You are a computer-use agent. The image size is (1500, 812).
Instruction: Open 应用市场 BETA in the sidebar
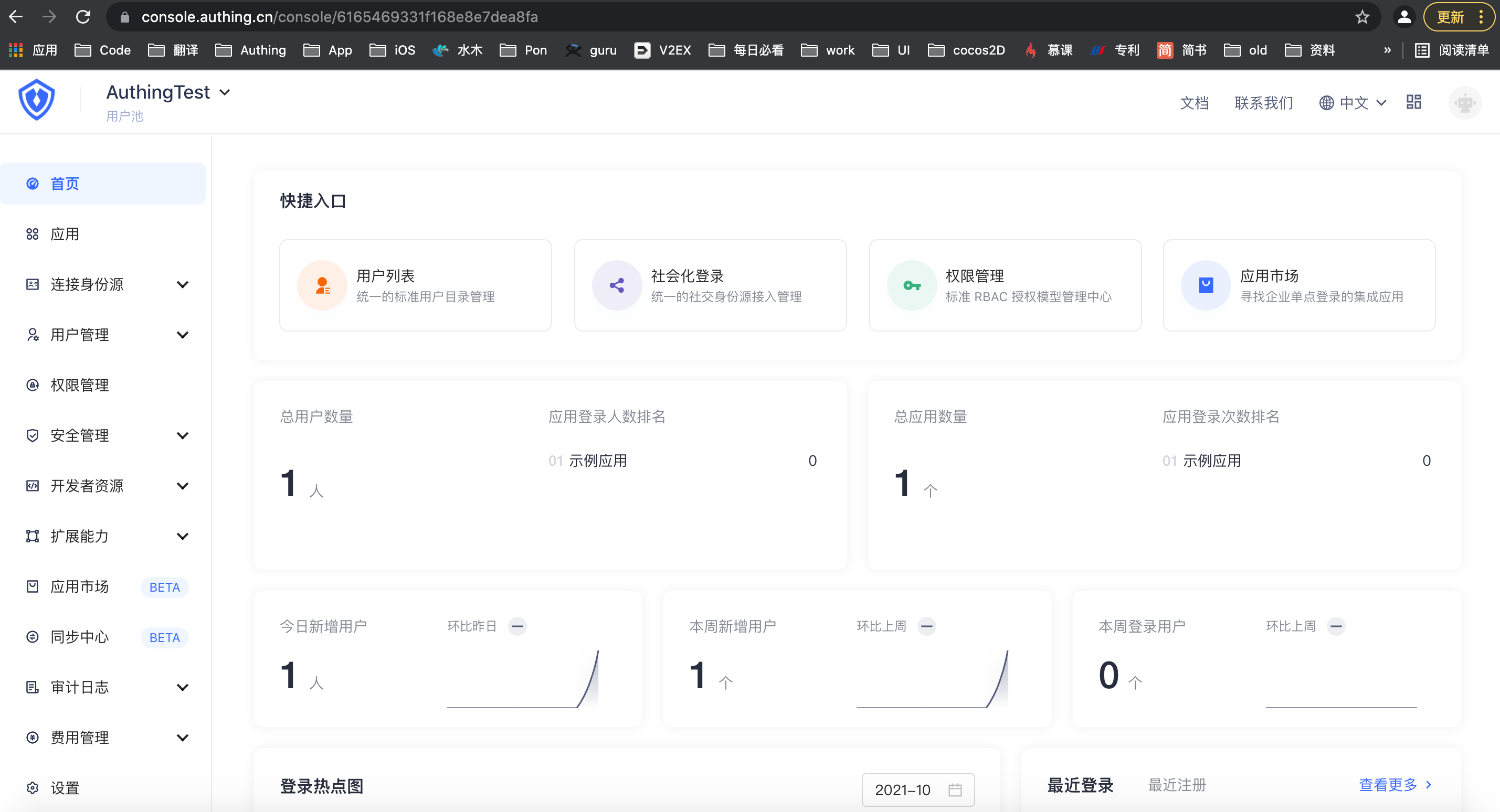pos(103,587)
